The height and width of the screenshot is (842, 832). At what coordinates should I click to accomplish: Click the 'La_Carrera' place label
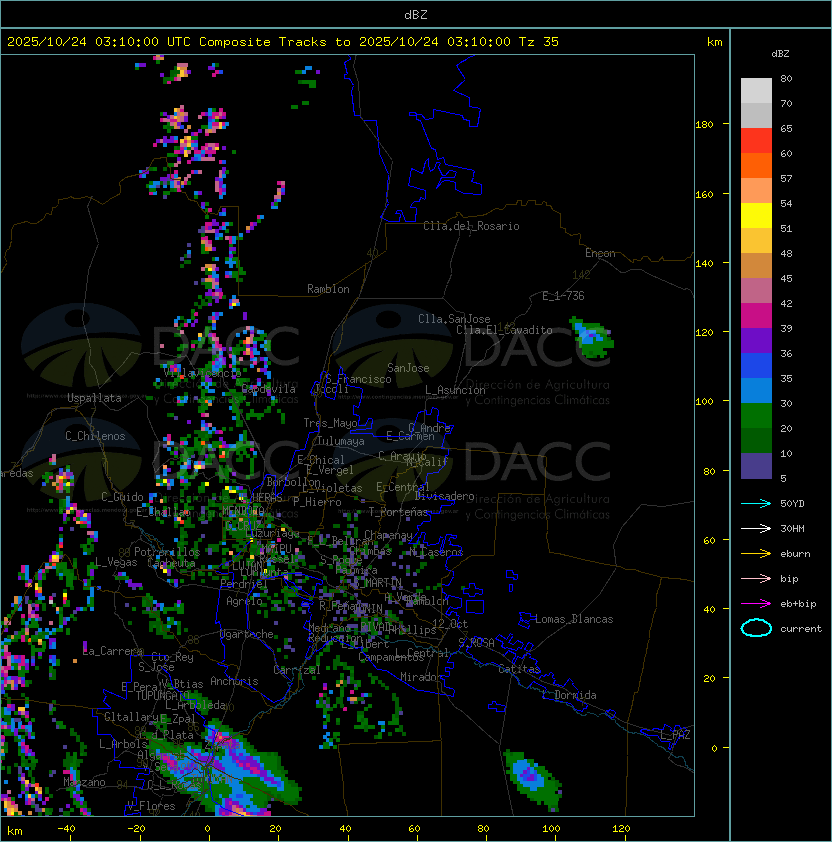click(x=113, y=651)
